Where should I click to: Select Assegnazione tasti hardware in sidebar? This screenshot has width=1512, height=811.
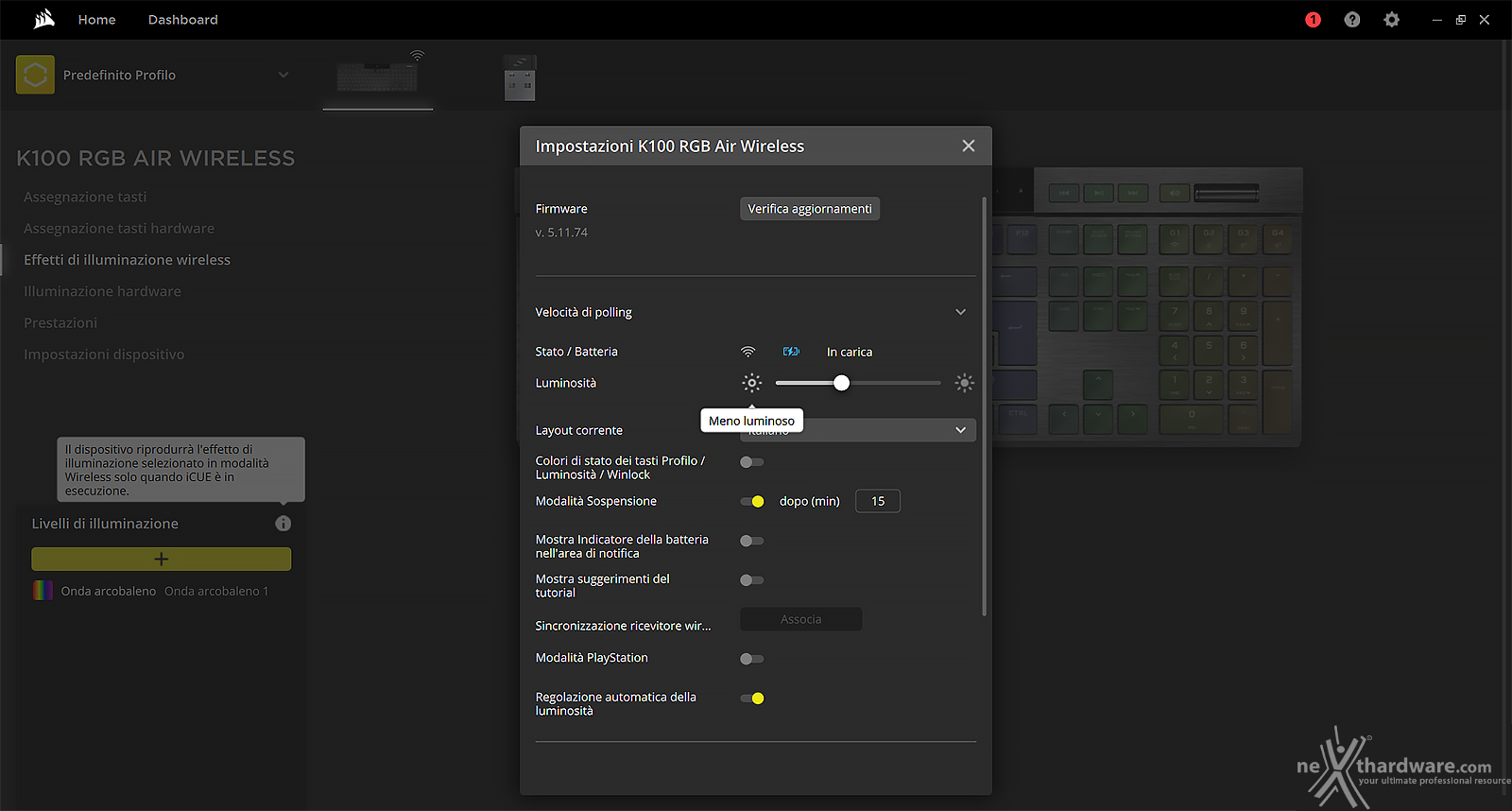119,228
